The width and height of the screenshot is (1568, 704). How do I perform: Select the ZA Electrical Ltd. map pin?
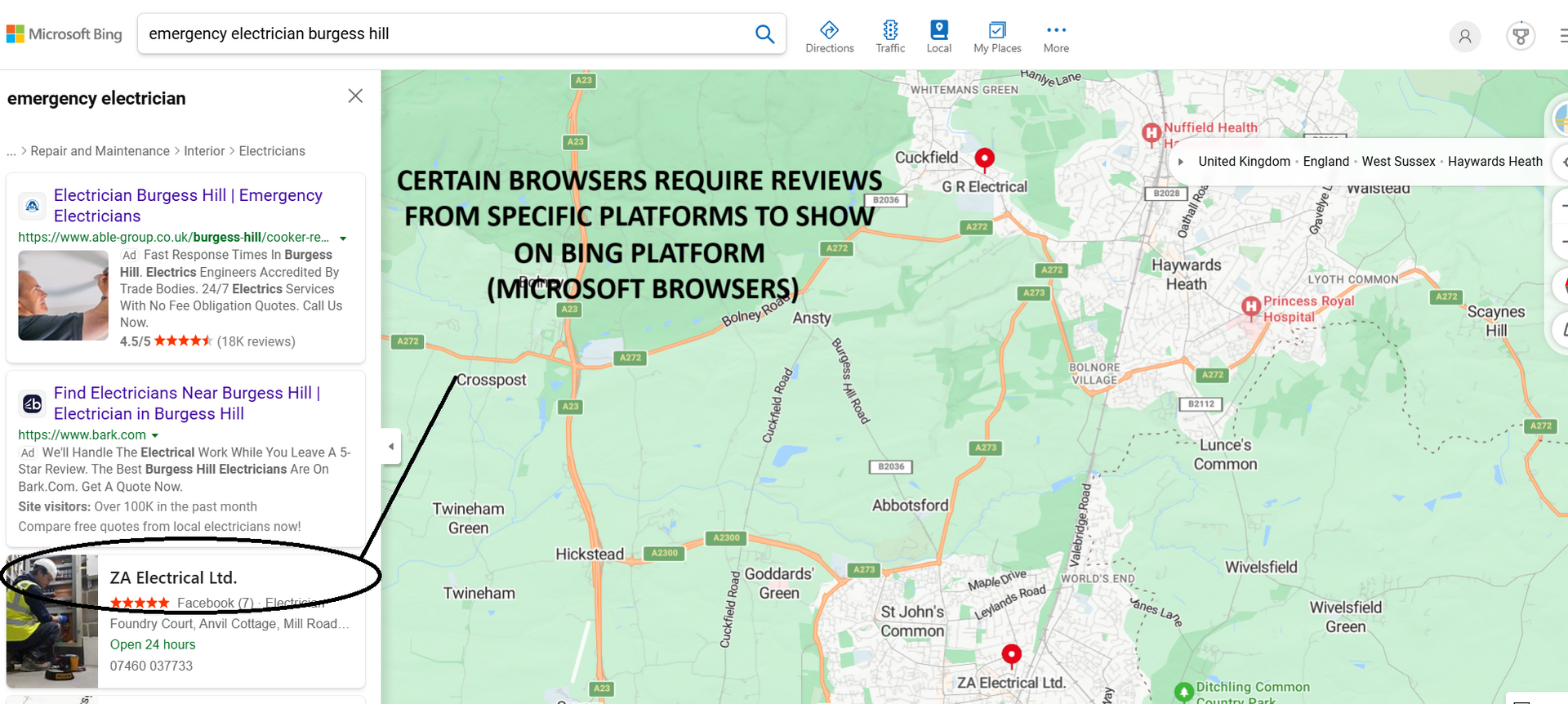coord(1012,656)
